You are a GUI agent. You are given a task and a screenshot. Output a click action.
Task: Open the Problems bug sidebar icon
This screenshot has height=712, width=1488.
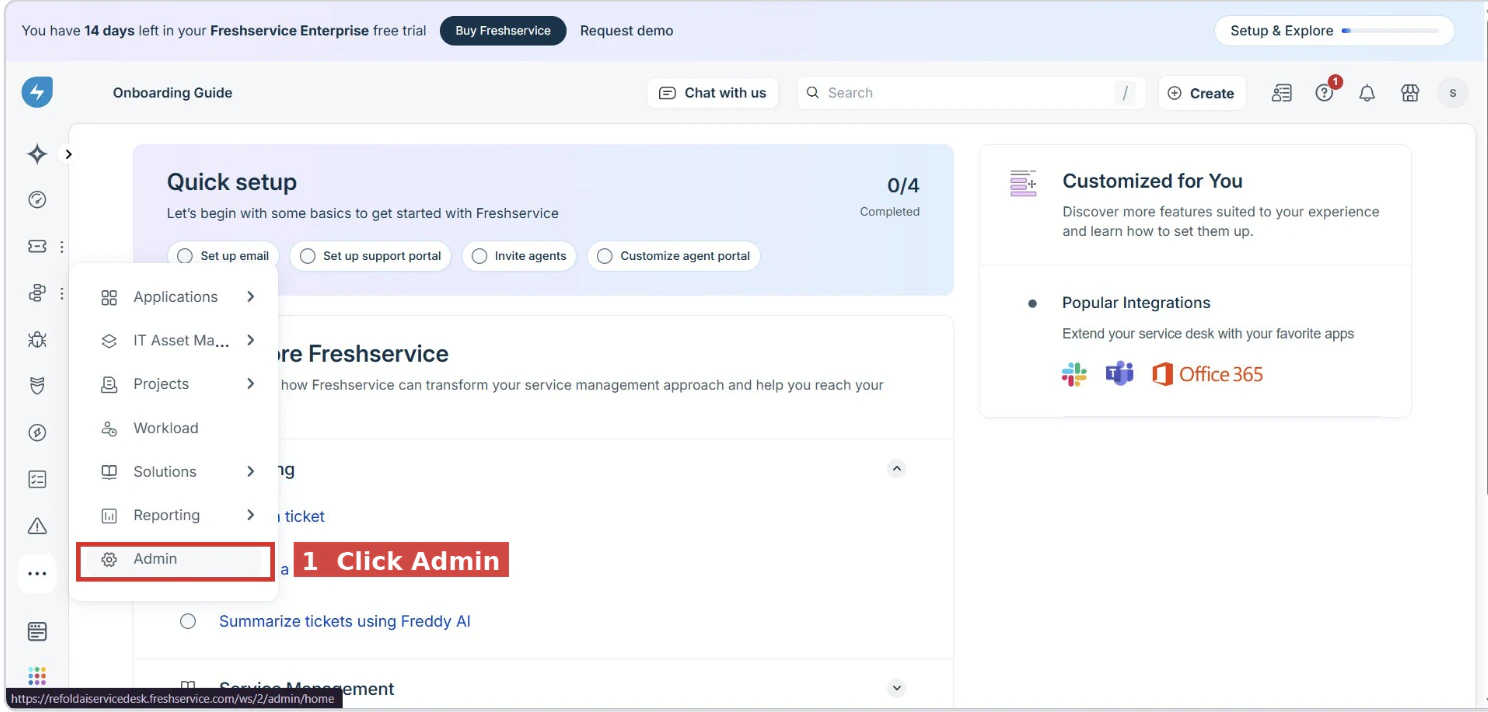click(37, 340)
